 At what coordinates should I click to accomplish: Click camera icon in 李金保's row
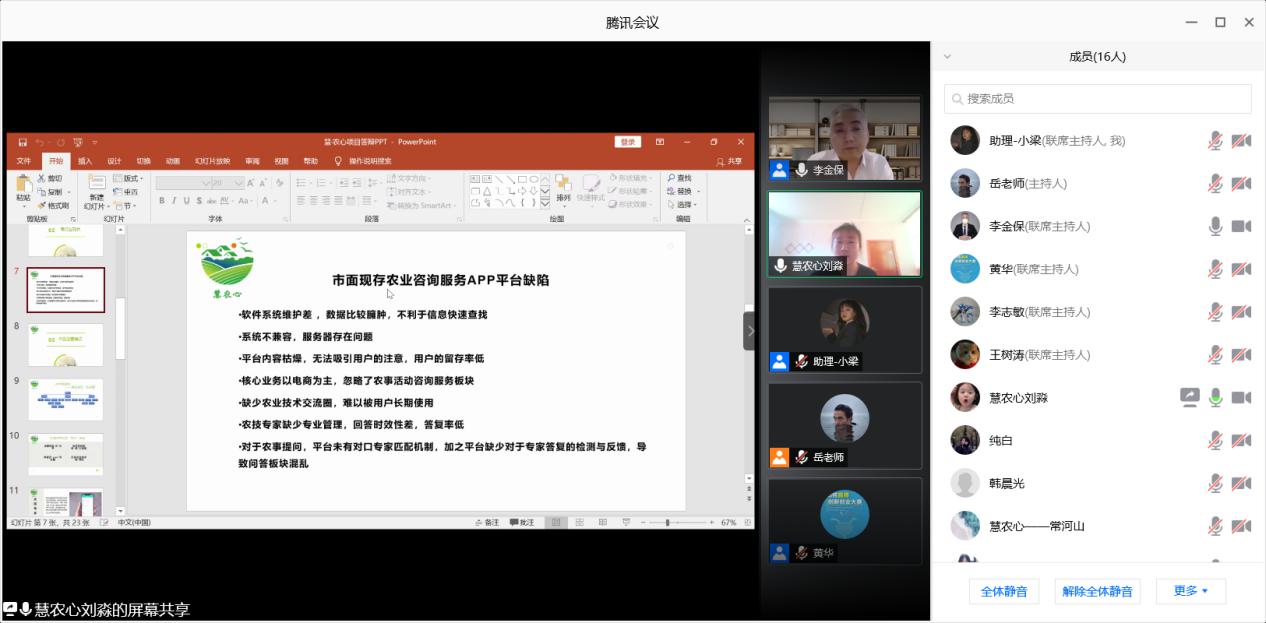[x=1241, y=227]
